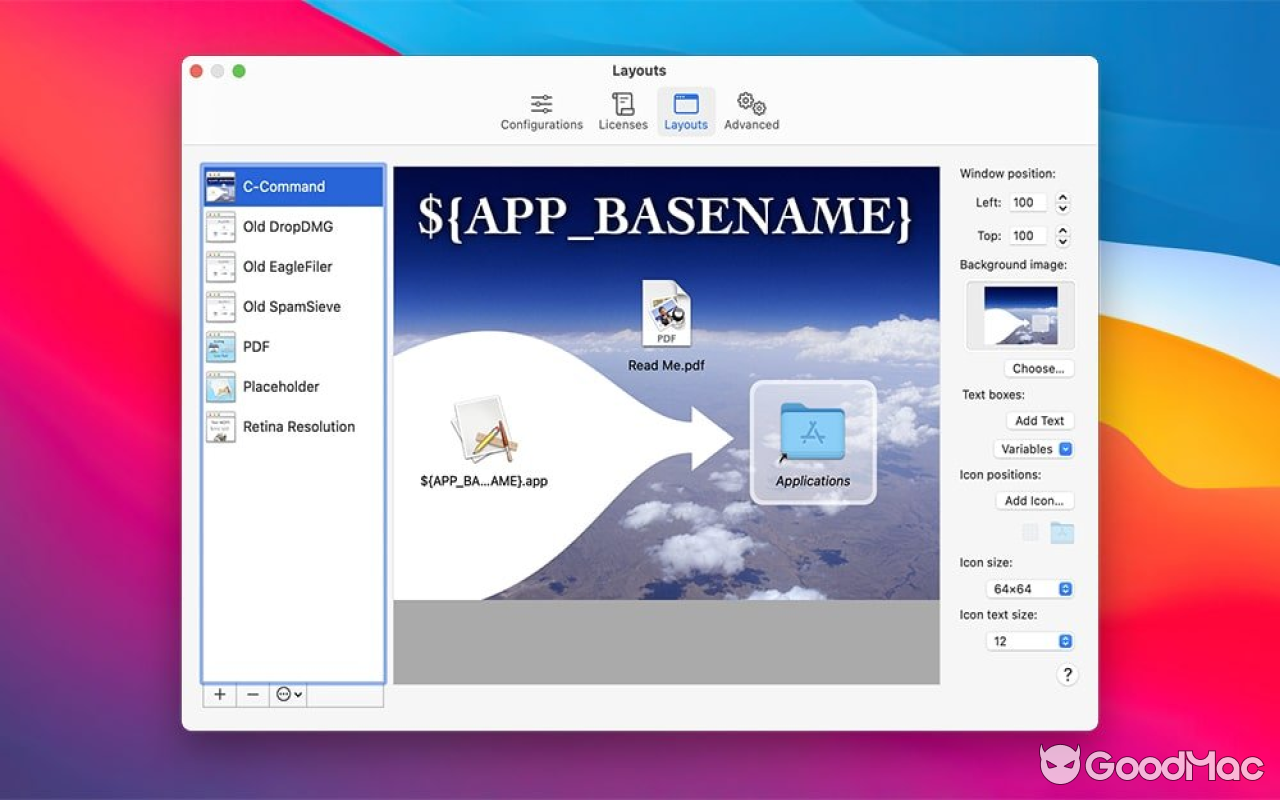Viewport: 1280px width, 800px height.
Task: Remove selected layout with minus button
Action: click(x=253, y=695)
